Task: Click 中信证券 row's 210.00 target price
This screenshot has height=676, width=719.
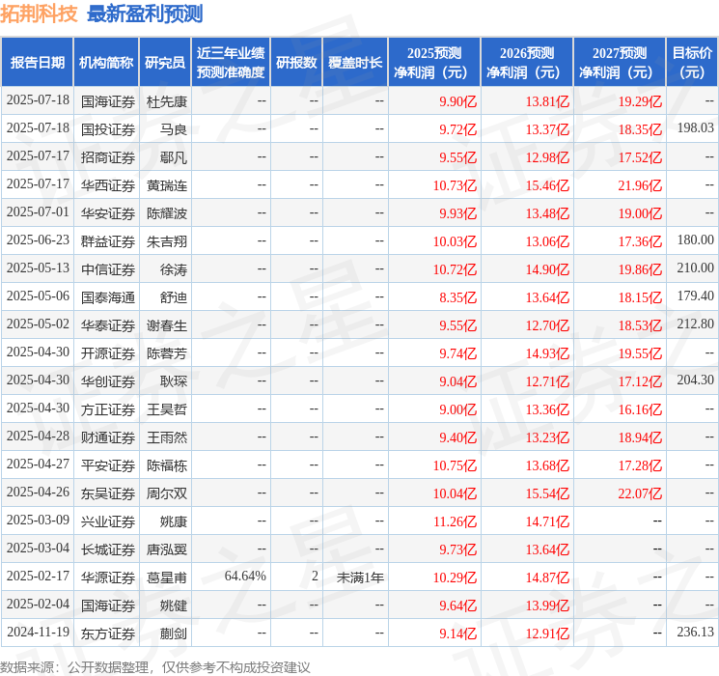Action: point(696,268)
